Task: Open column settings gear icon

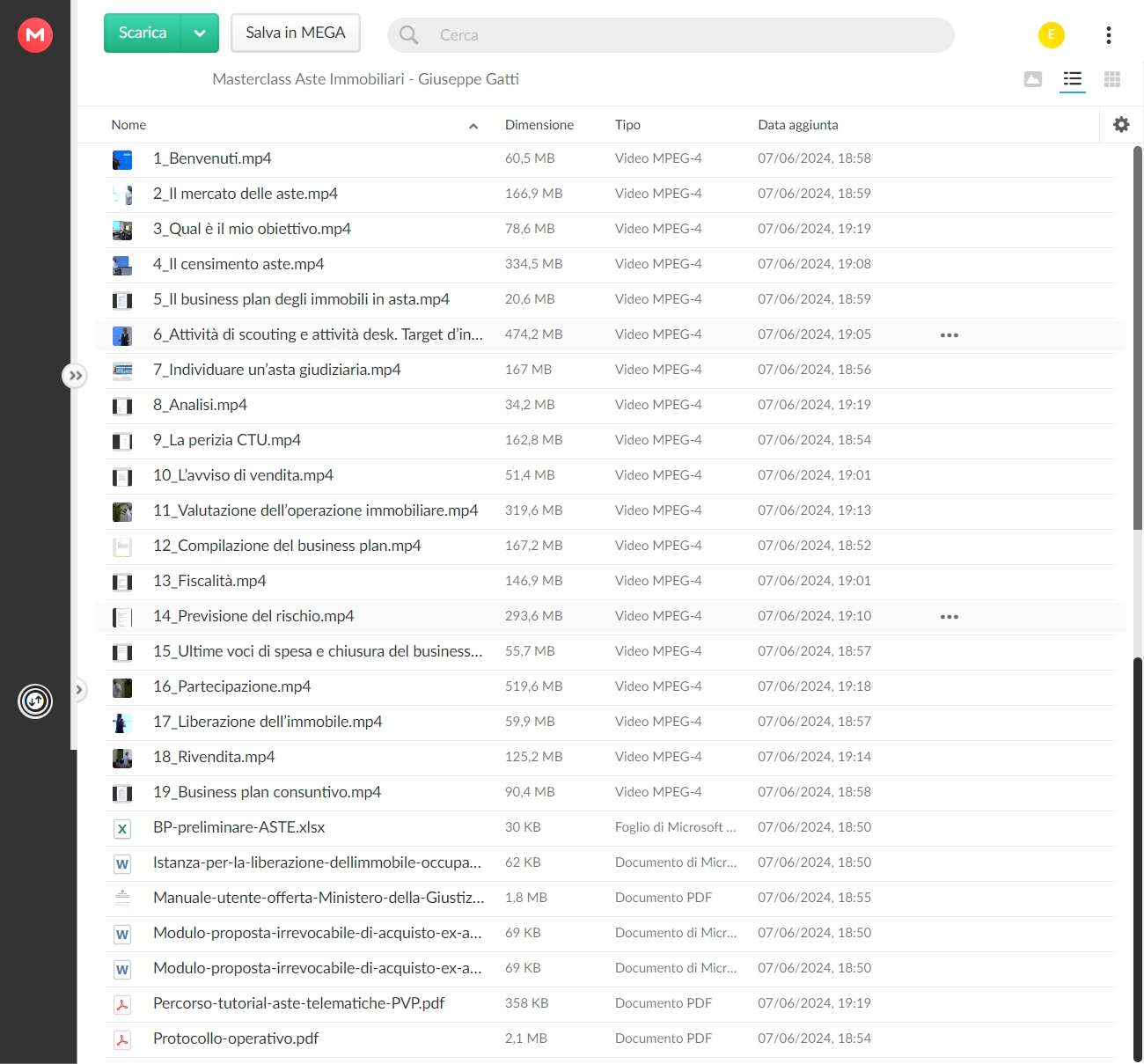Action: click(1121, 125)
